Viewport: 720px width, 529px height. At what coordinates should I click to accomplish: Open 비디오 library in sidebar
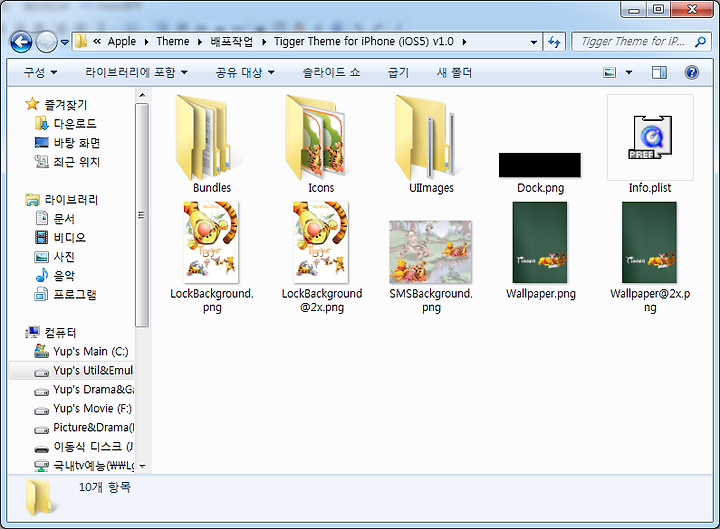click(61, 237)
